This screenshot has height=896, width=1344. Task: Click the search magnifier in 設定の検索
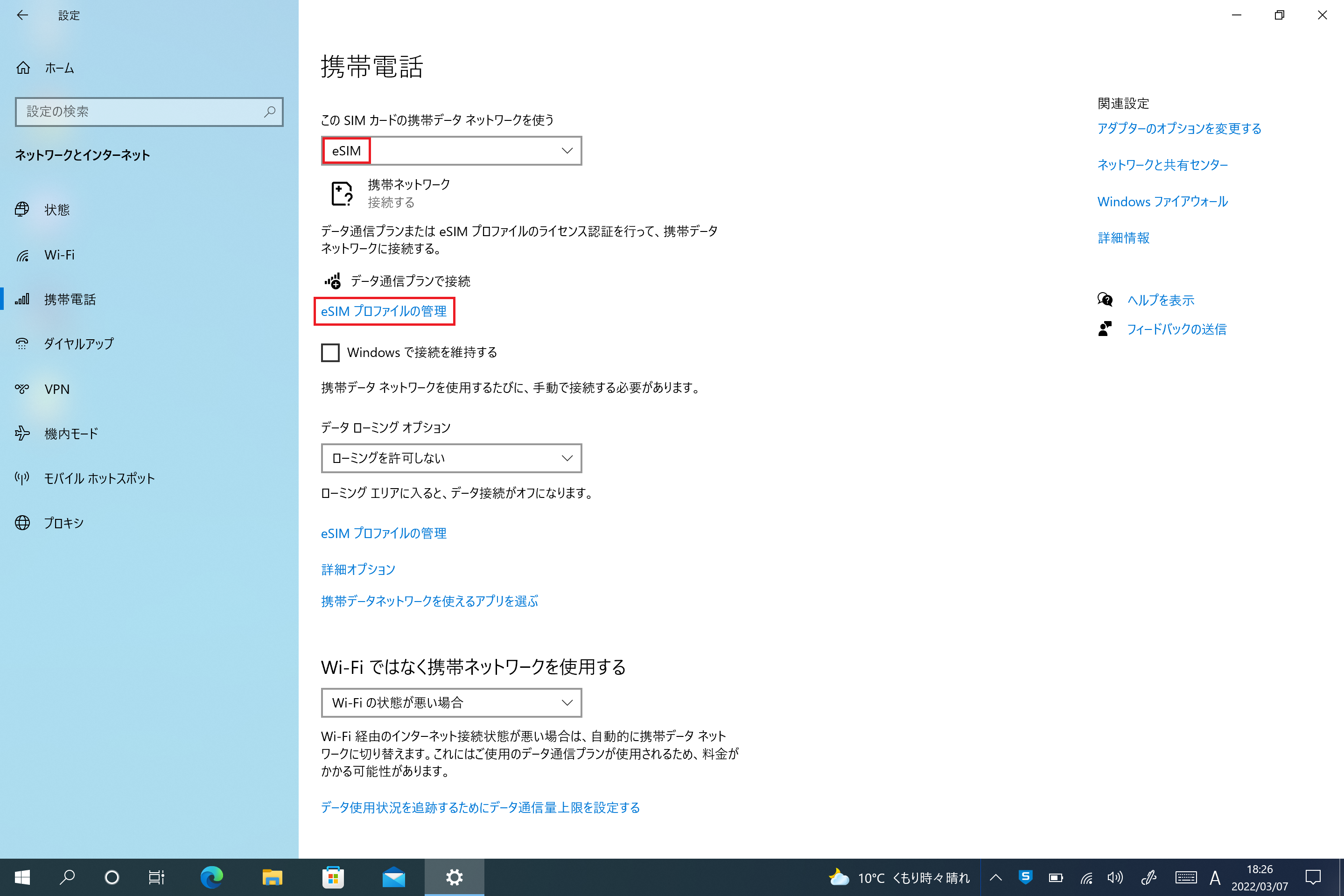pos(269,112)
